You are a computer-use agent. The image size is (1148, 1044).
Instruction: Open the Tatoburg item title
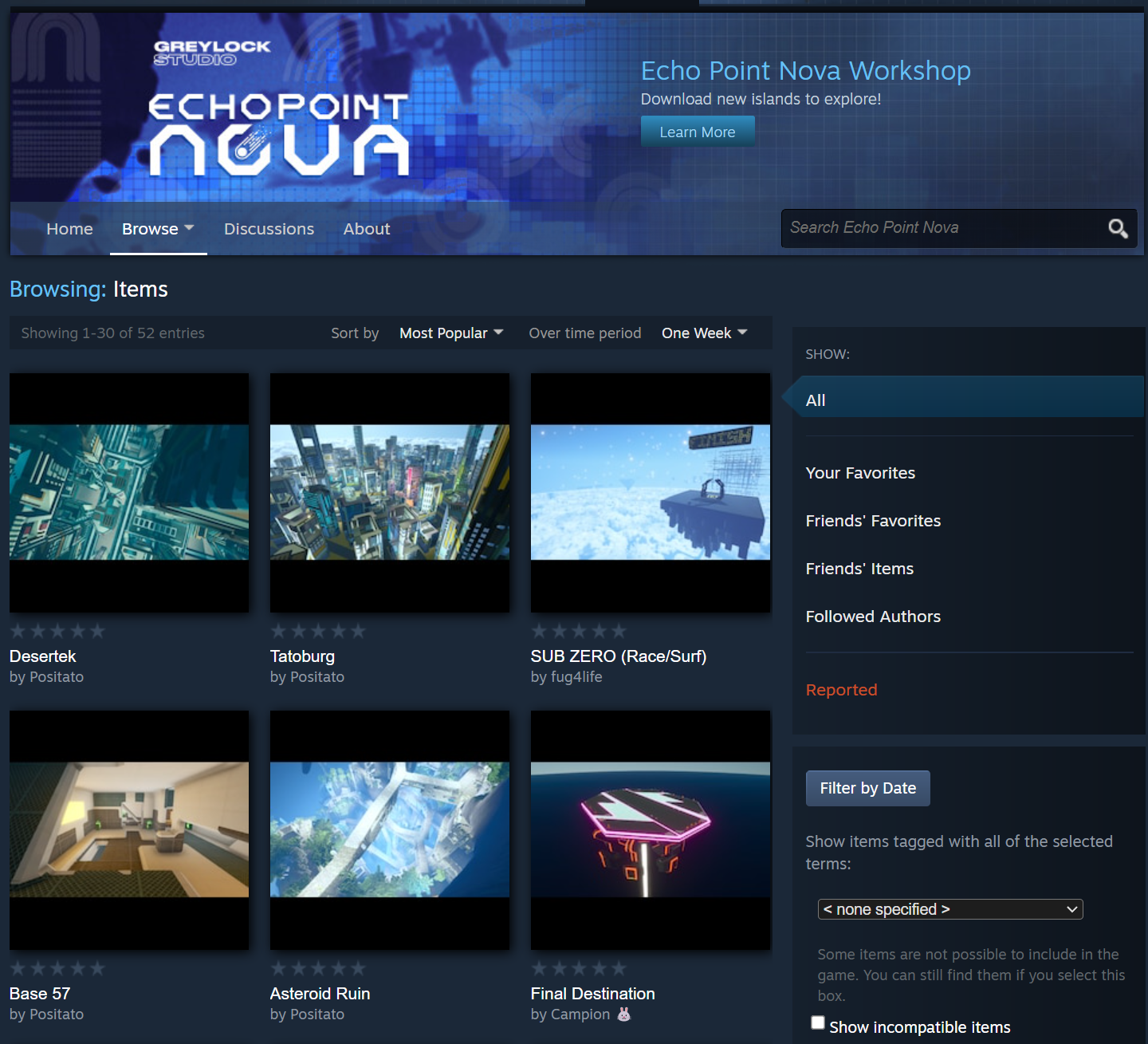tap(302, 656)
